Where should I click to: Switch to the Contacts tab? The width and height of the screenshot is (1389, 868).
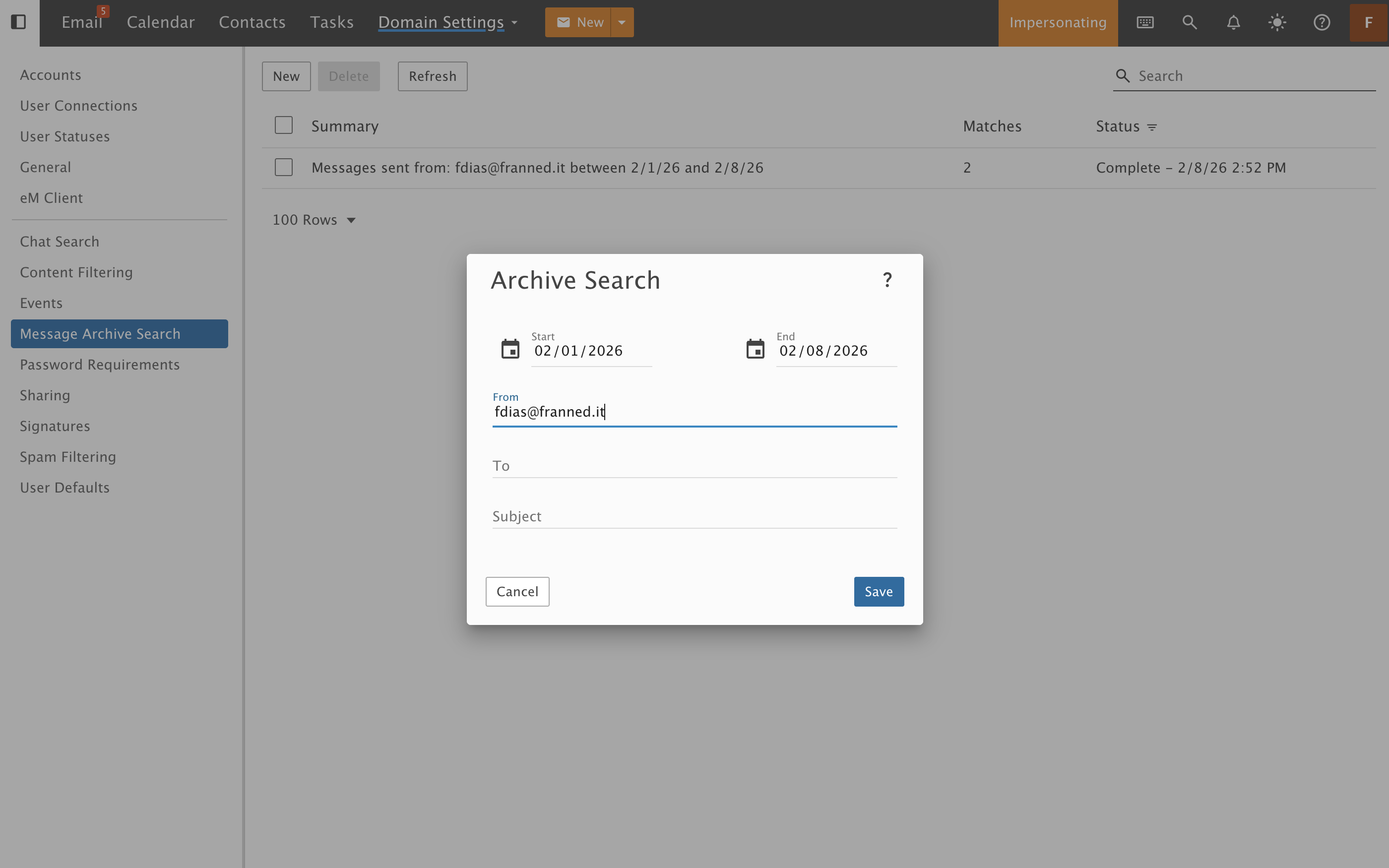(252, 22)
